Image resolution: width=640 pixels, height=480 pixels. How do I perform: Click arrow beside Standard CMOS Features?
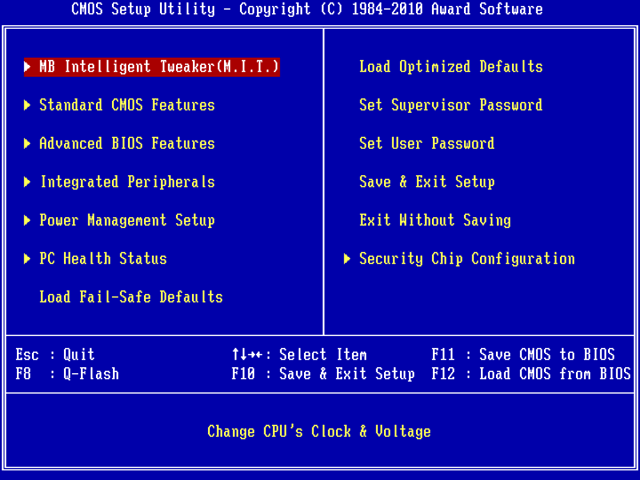coord(27,105)
